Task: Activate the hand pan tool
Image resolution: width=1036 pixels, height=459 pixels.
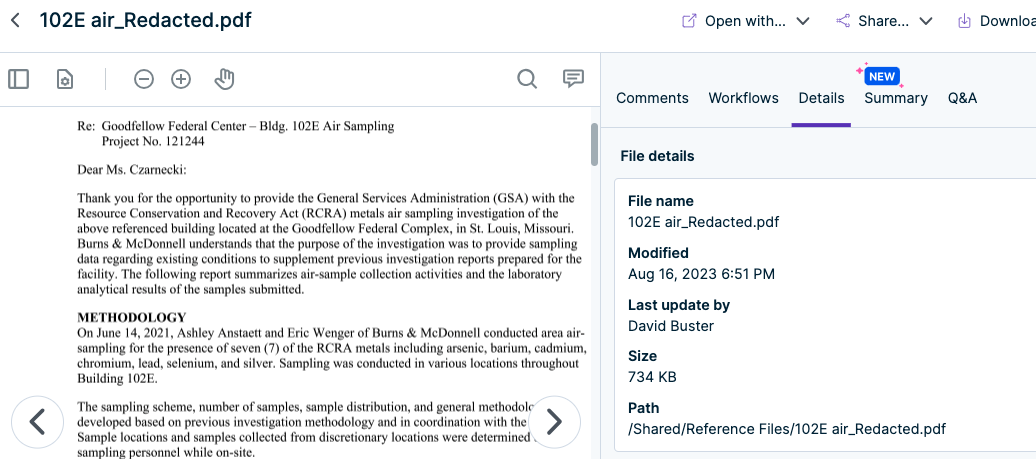Action: tap(224, 79)
